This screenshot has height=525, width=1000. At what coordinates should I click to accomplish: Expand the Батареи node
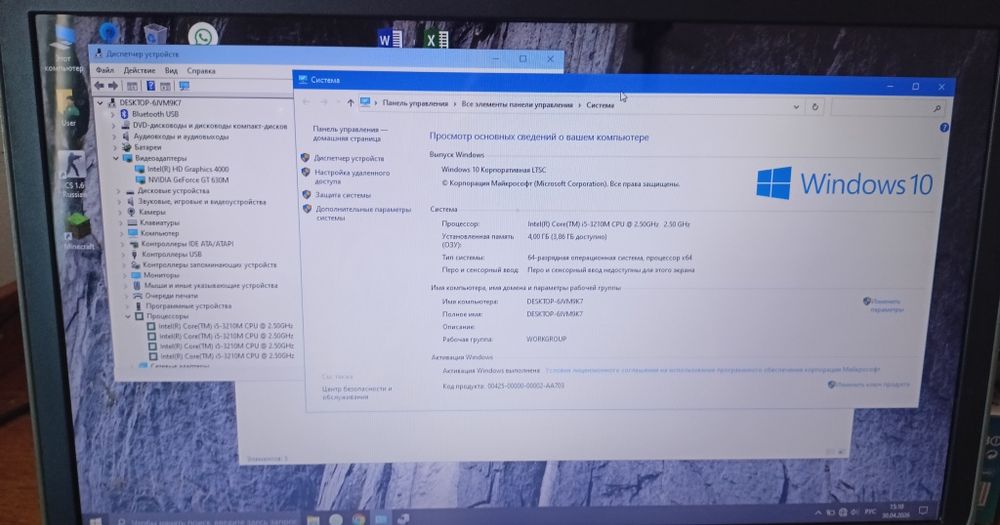tap(115, 147)
